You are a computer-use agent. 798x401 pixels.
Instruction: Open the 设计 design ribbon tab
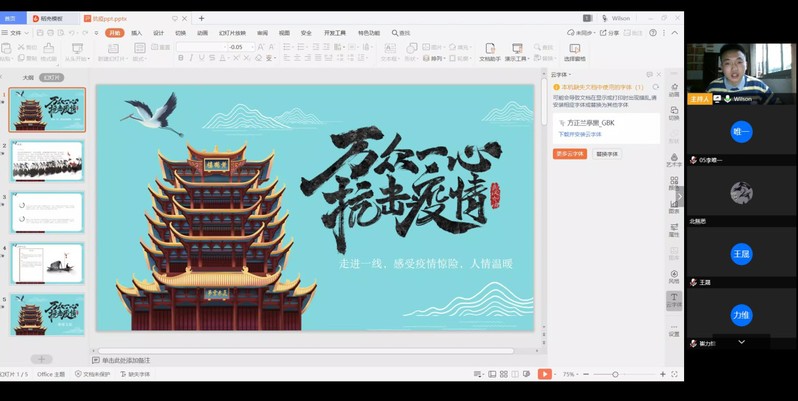pyautogui.click(x=158, y=33)
